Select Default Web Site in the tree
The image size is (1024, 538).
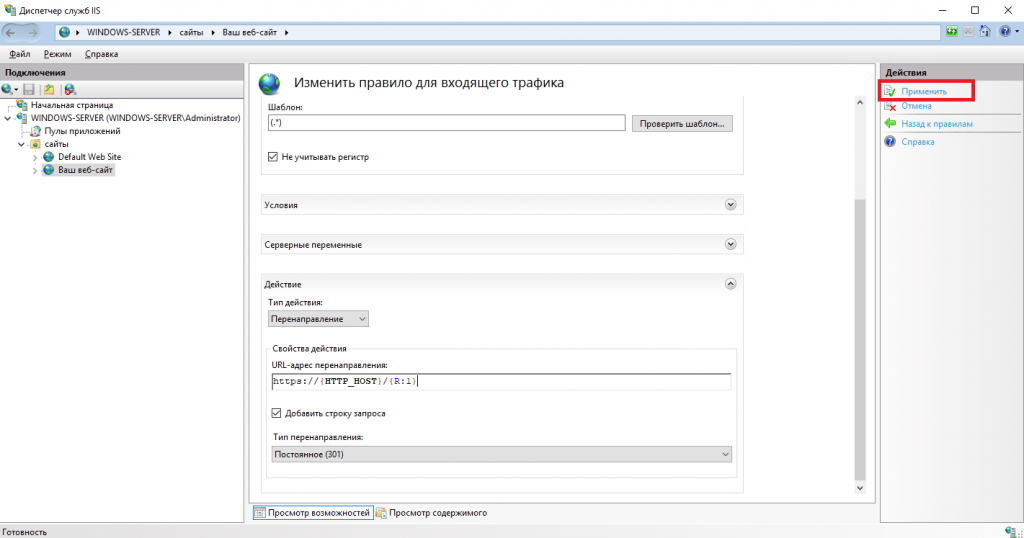tap(89, 157)
